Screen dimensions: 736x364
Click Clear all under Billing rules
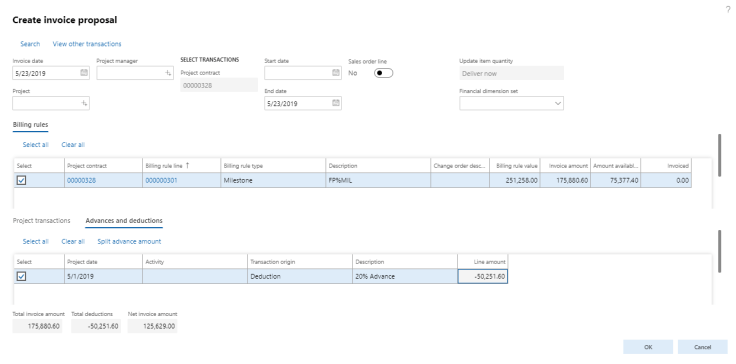pyautogui.click(x=73, y=145)
